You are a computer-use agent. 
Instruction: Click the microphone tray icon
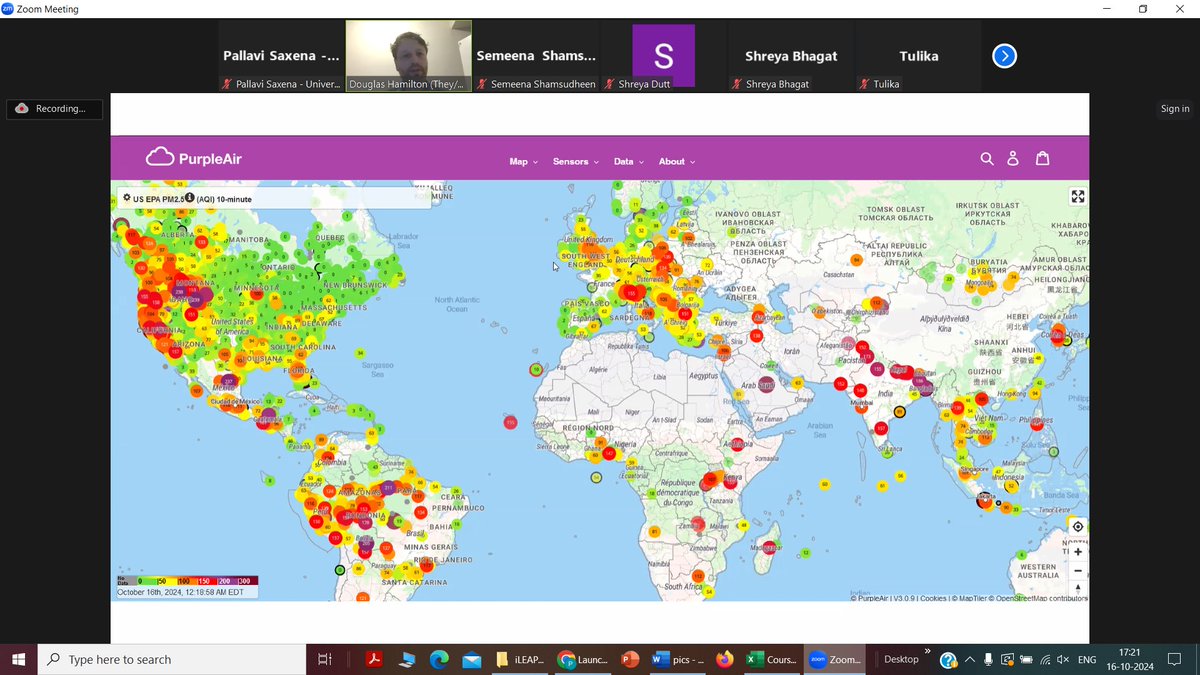click(988, 660)
